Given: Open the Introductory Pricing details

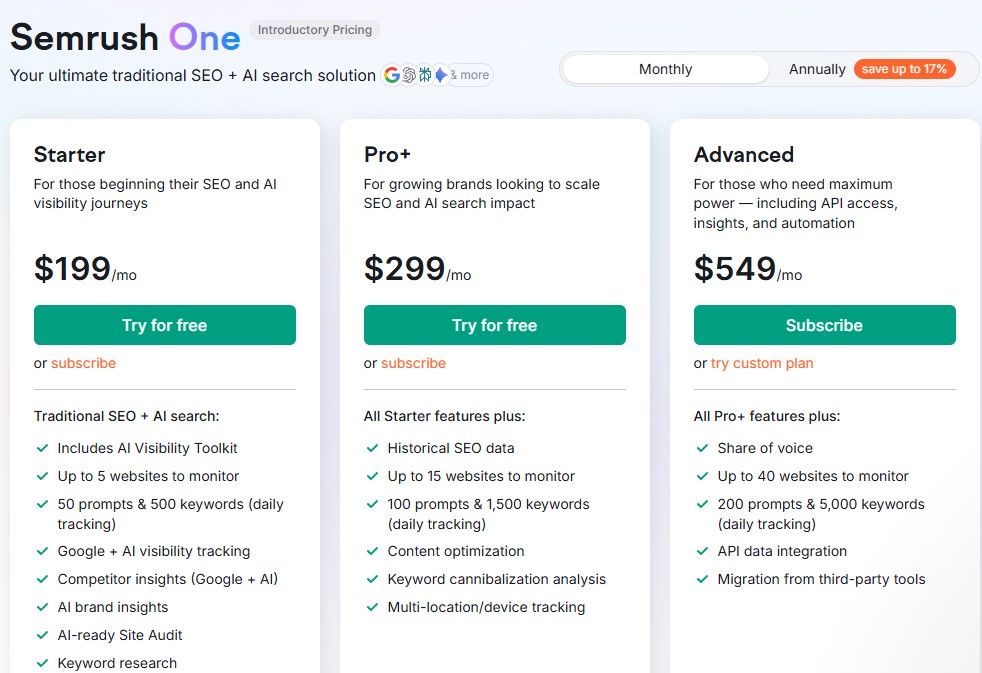Looking at the screenshot, I should click(315, 30).
